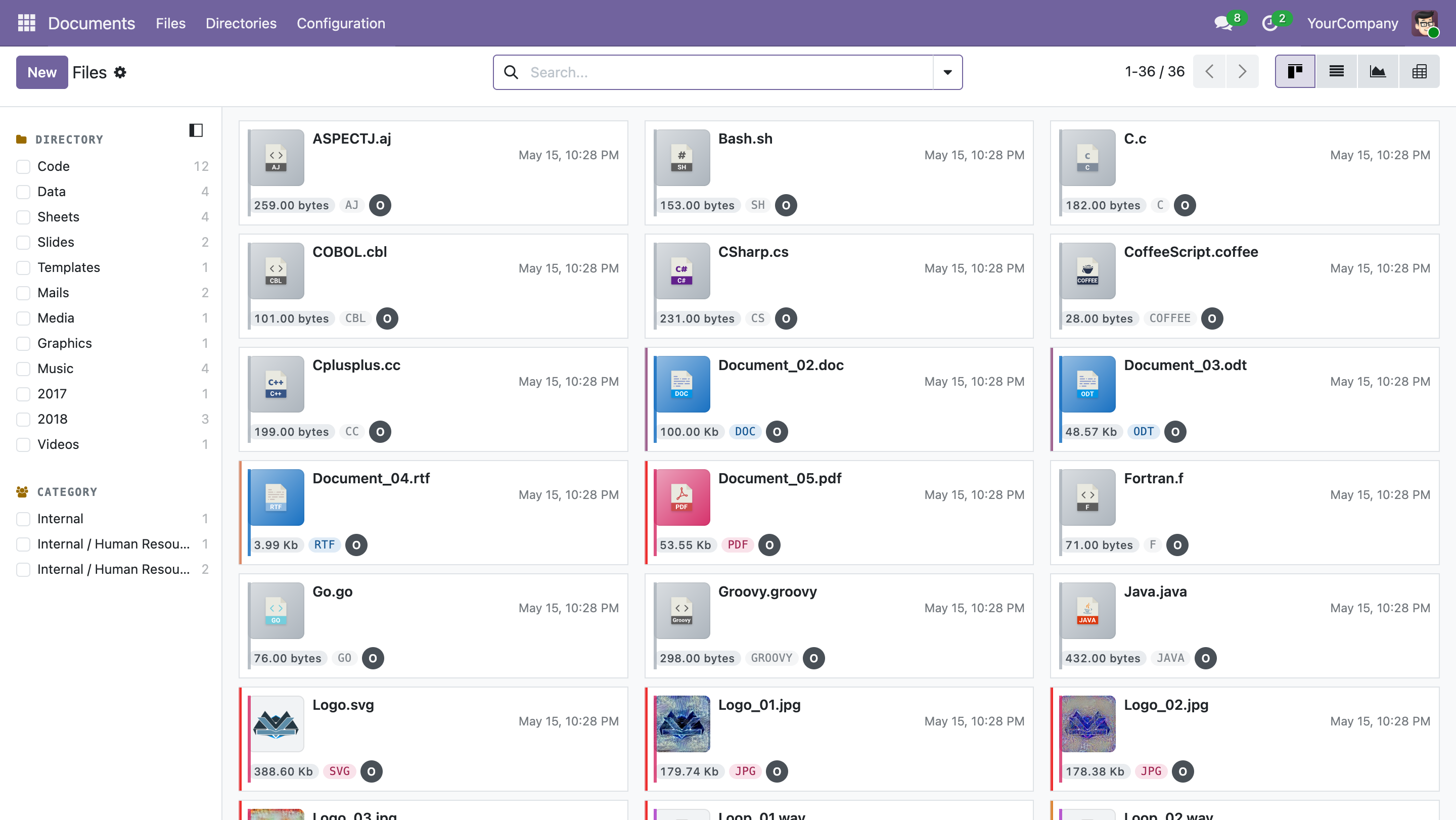This screenshot has height=820, width=1456.
Task: Check the Templates directory filter
Action: click(x=23, y=268)
